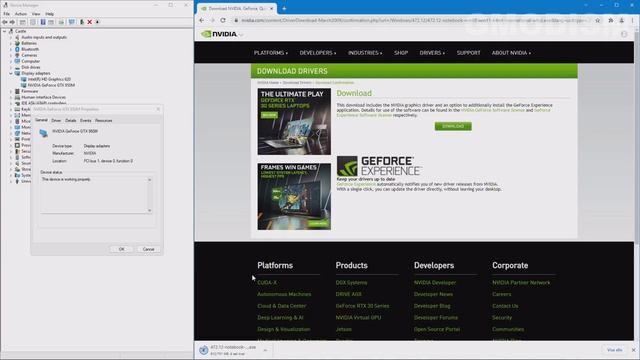Click Ultimate Play RTX laptops banner

pos(294,122)
